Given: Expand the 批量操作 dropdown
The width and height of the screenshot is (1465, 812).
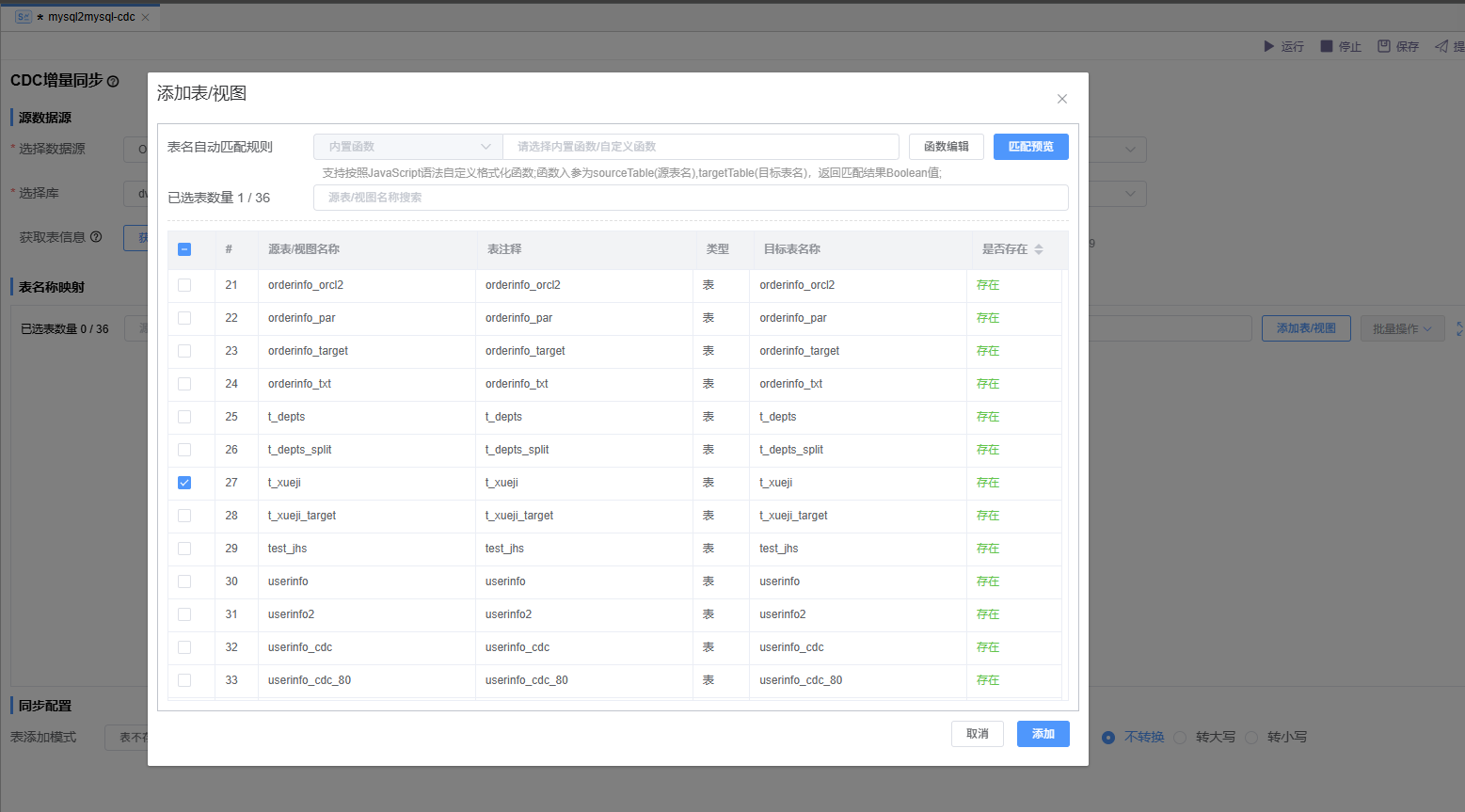Looking at the screenshot, I should coord(1401,328).
